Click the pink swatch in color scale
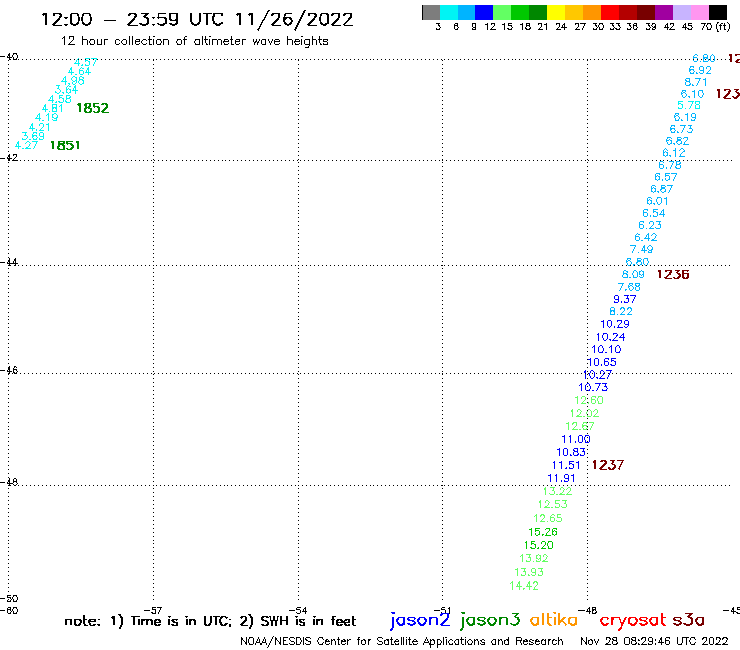Image resolution: width=740 pixels, height=650 pixels. pos(699,12)
